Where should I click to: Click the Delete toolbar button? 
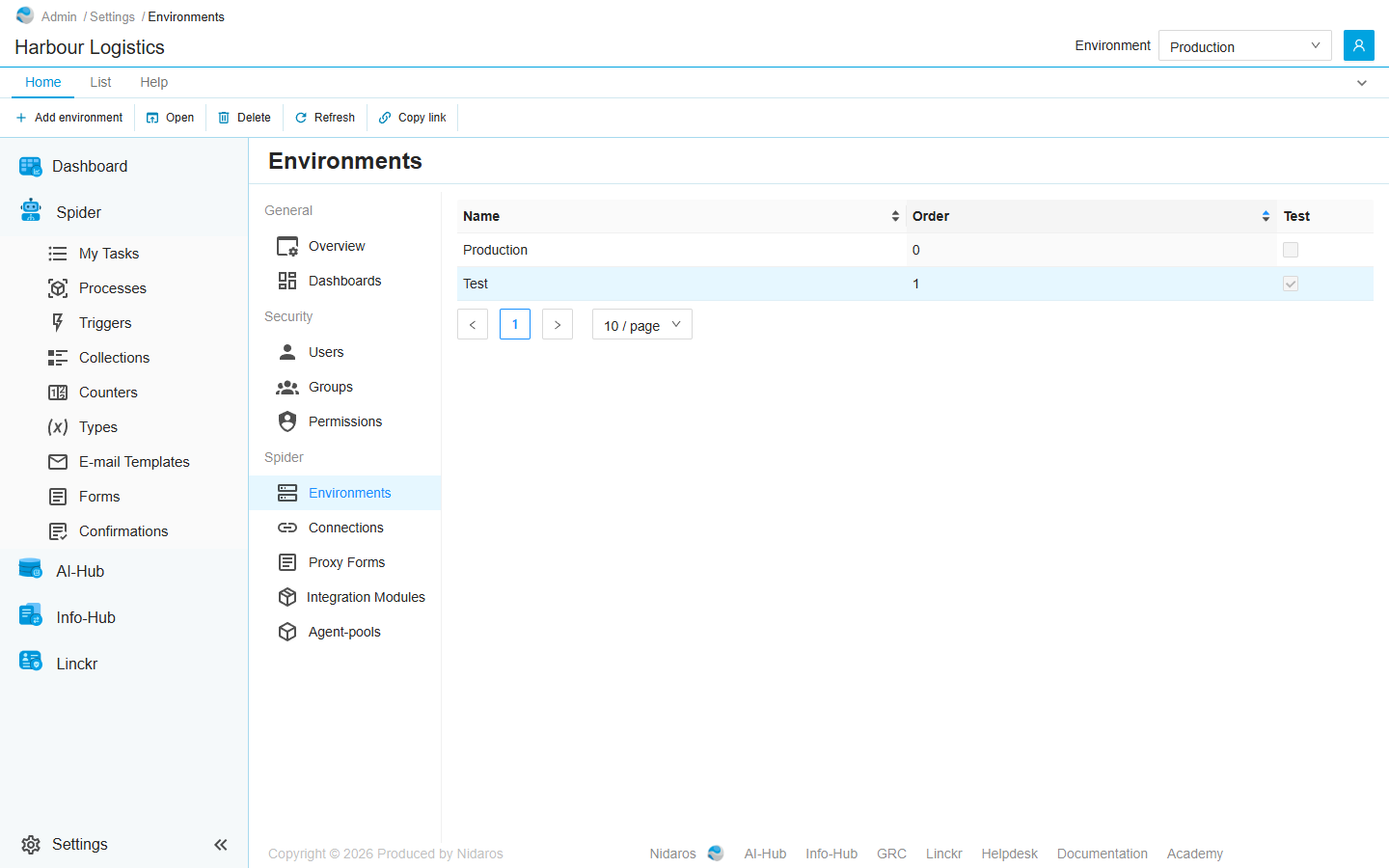pyautogui.click(x=244, y=118)
